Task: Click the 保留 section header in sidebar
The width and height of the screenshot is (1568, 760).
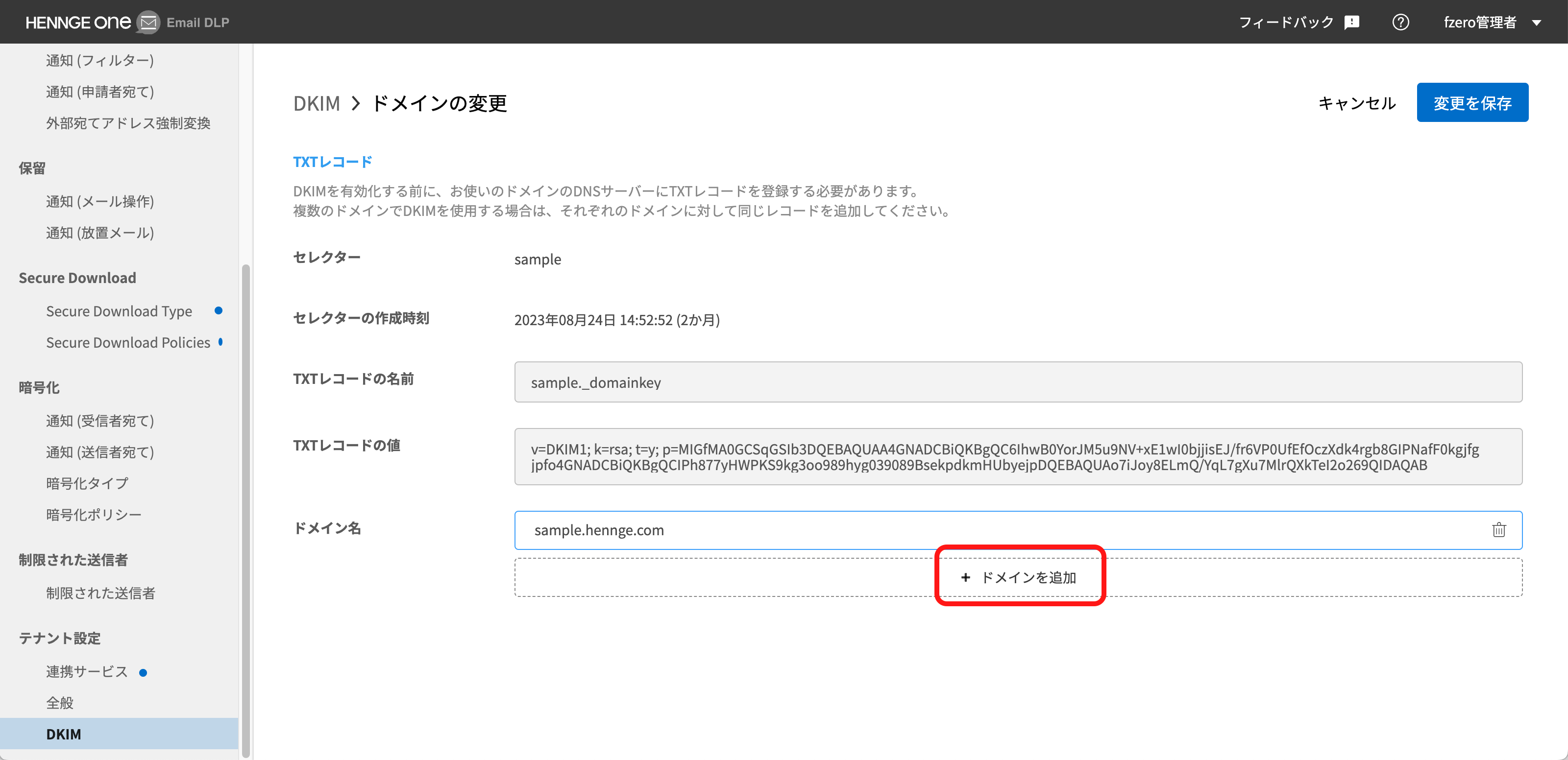Action: tap(32, 168)
